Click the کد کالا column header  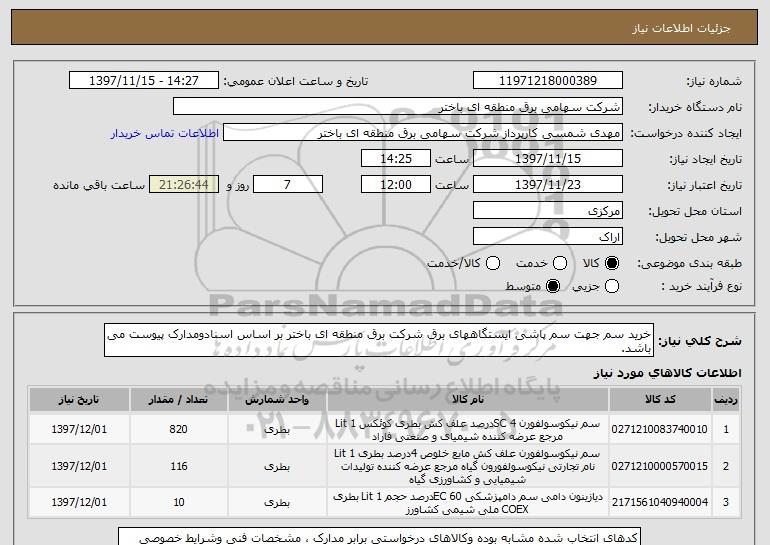pyautogui.click(x=660, y=400)
